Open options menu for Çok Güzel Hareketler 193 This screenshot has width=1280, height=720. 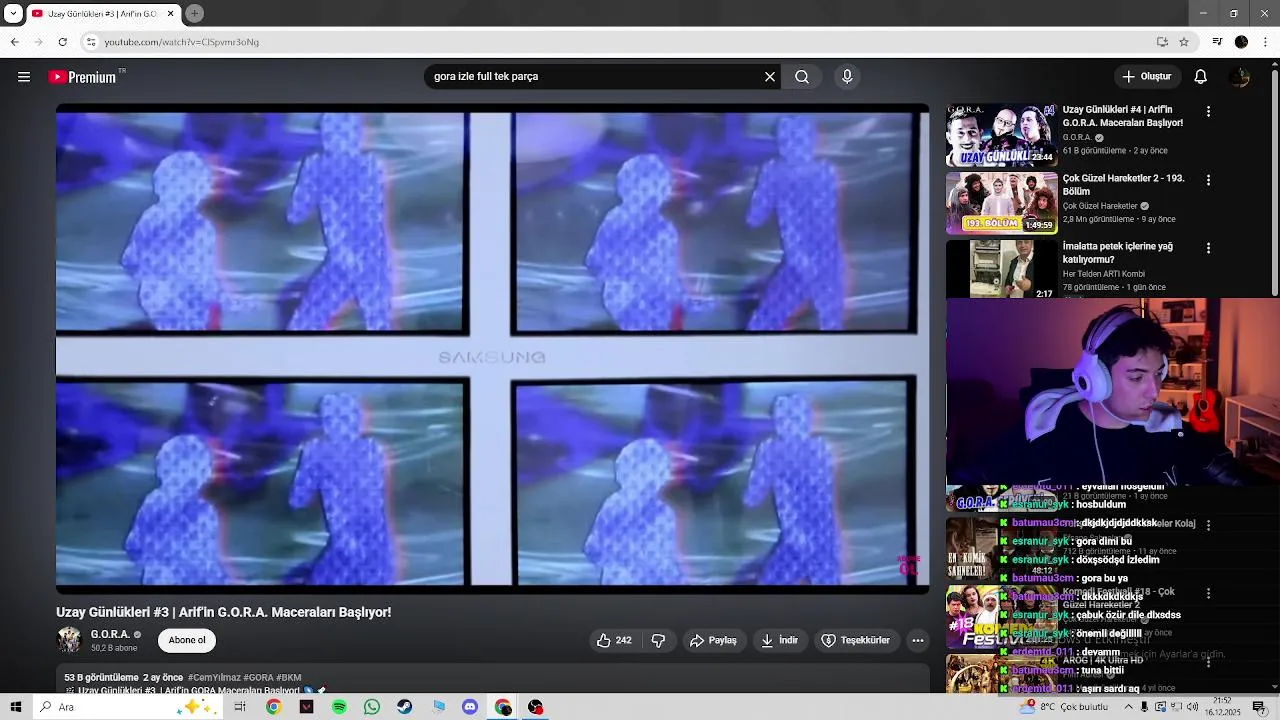pyautogui.click(x=1208, y=180)
